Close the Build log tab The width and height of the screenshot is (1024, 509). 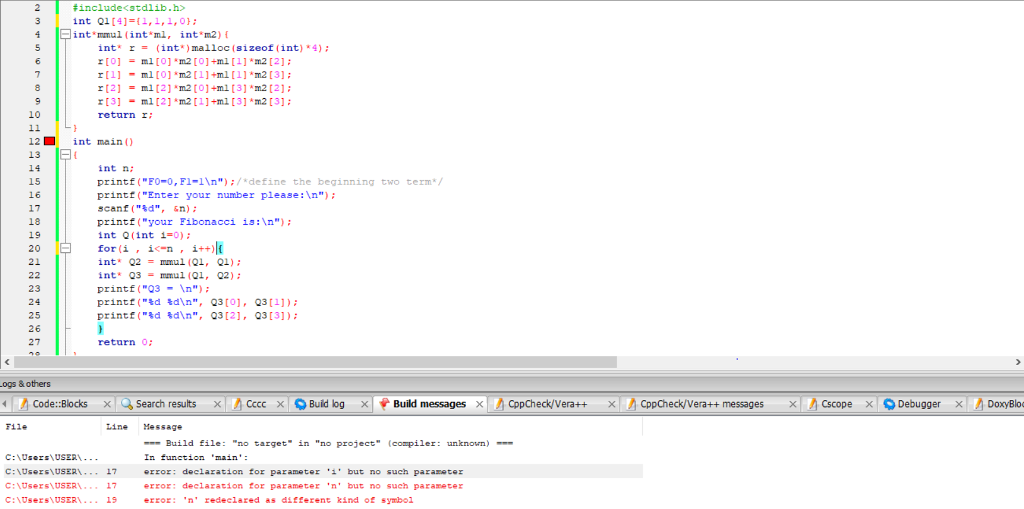point(364,404)
